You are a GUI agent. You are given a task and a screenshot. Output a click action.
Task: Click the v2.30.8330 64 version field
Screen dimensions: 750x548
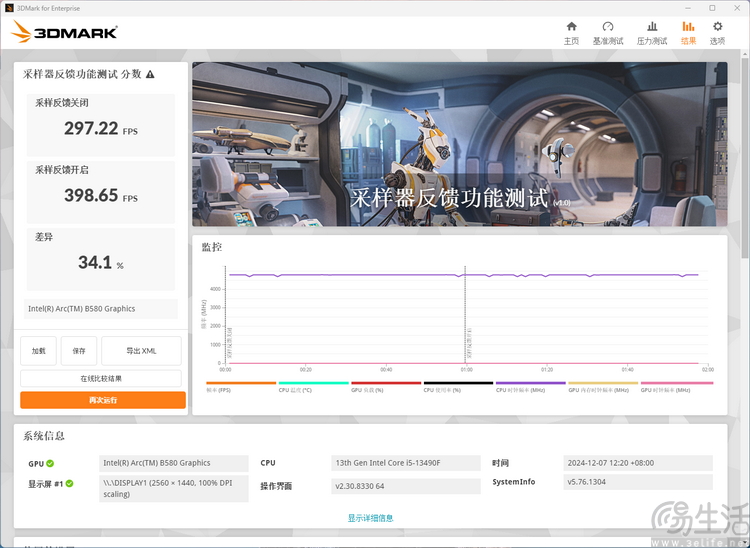[x=406, y=486]
